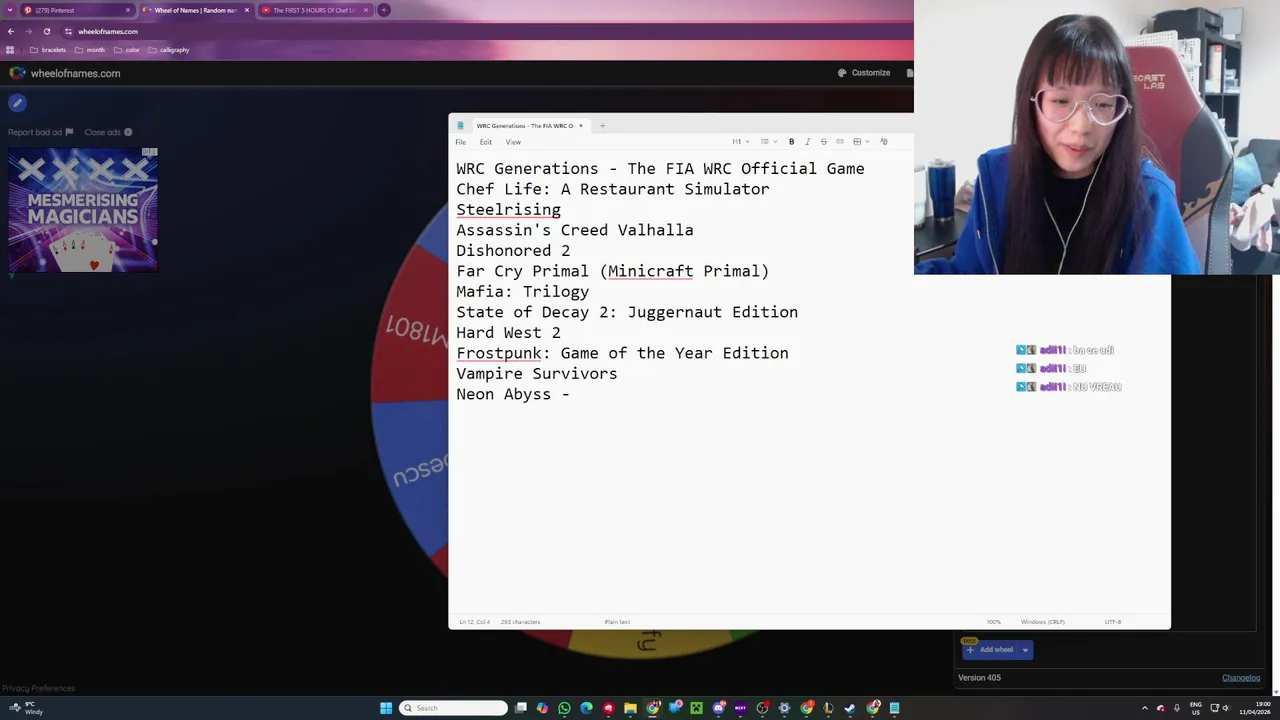The width and height of the screenshot is (1280, 720).
Task: Open the month bookmark folder
Action: pyautogui.click(x=90, y=50)
